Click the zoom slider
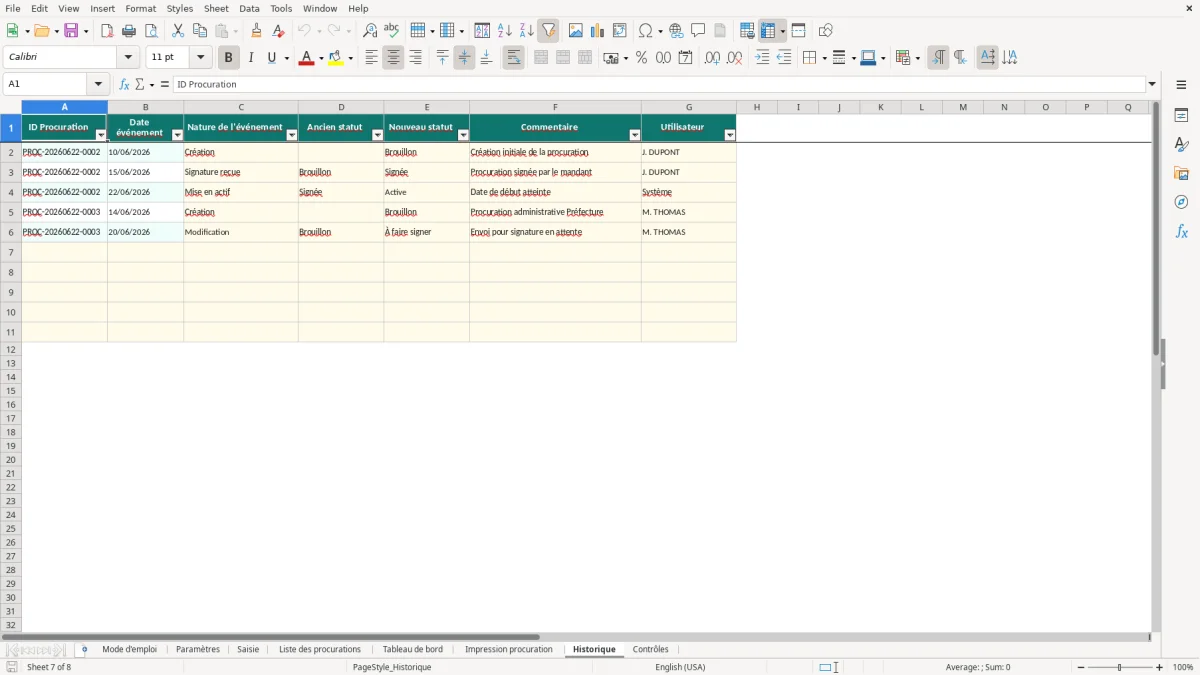 click(x=1119, y=667)
